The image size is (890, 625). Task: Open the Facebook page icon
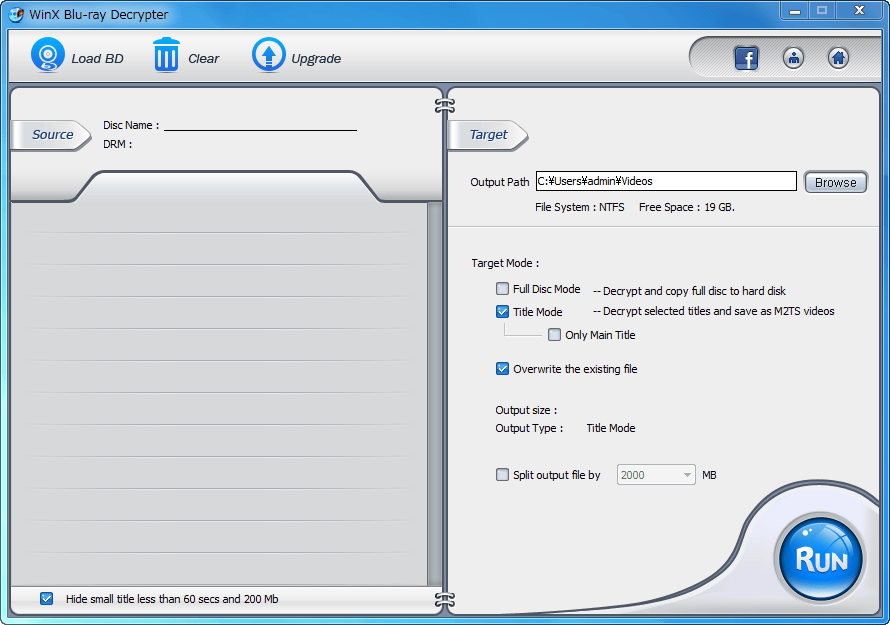(x=746, y=58)
